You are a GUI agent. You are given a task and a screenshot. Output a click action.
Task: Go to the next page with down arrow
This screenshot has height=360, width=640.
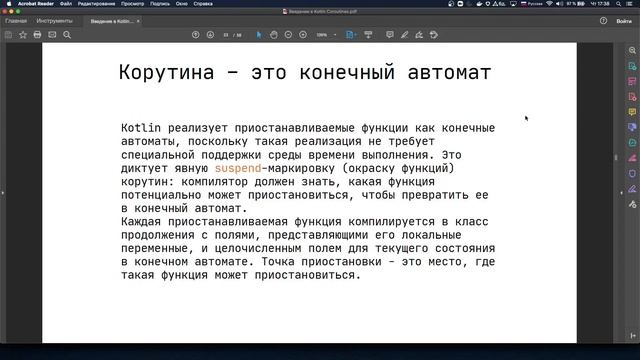[x=210, y=35]
